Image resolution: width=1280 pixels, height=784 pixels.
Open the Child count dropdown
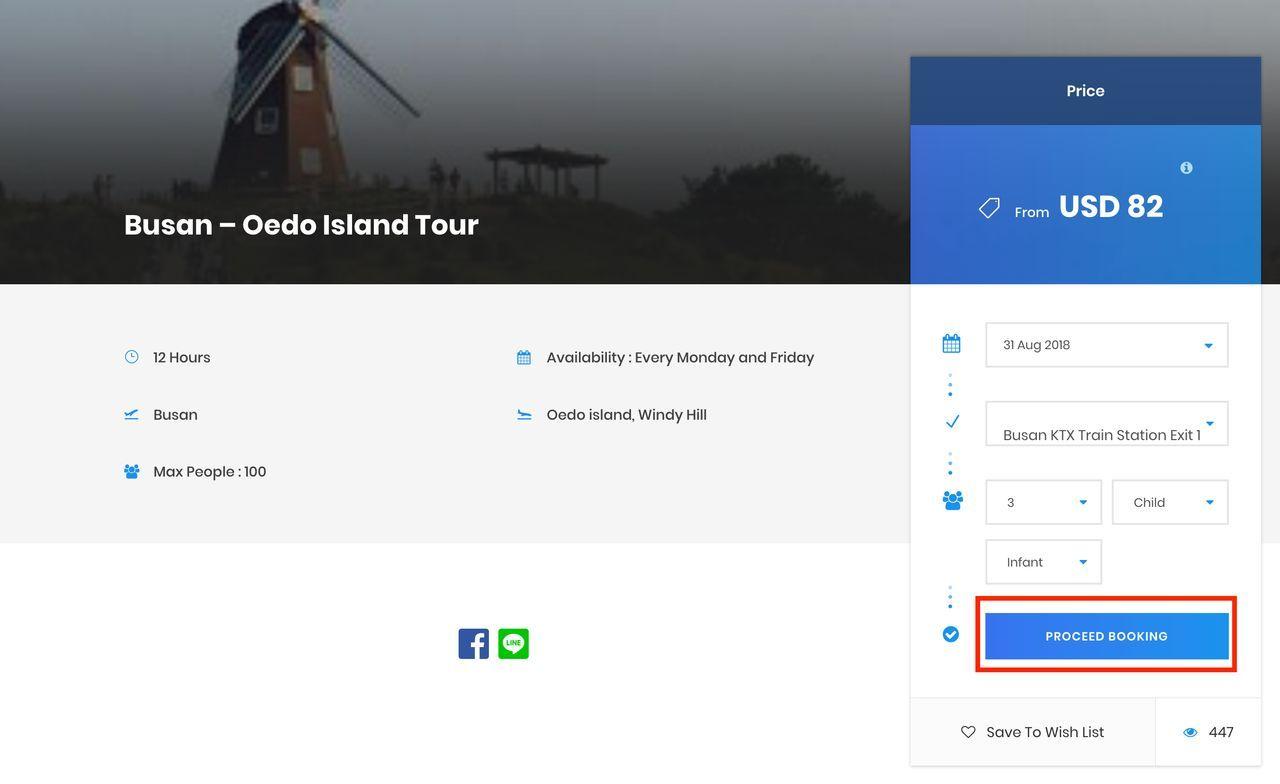pos(1169,502)
